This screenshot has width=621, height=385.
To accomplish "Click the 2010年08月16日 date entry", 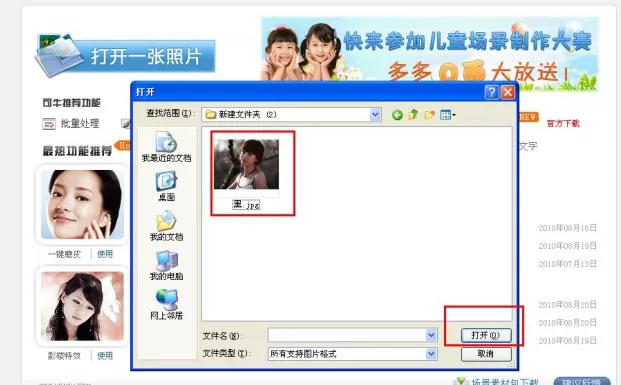I will click(x=568, y=228).
